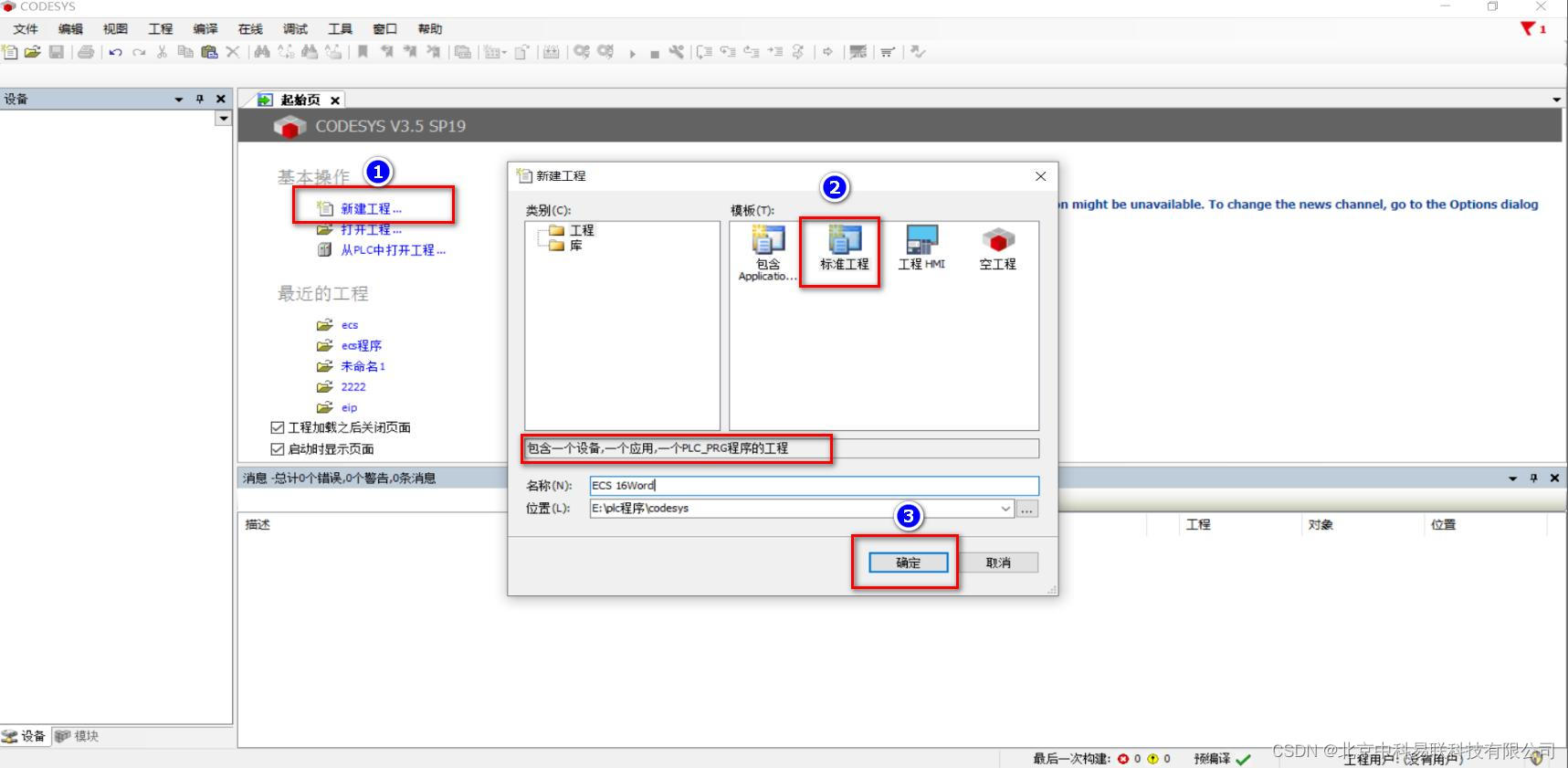
Task: Select the 工程 HMI template
Action: point(921,249)
